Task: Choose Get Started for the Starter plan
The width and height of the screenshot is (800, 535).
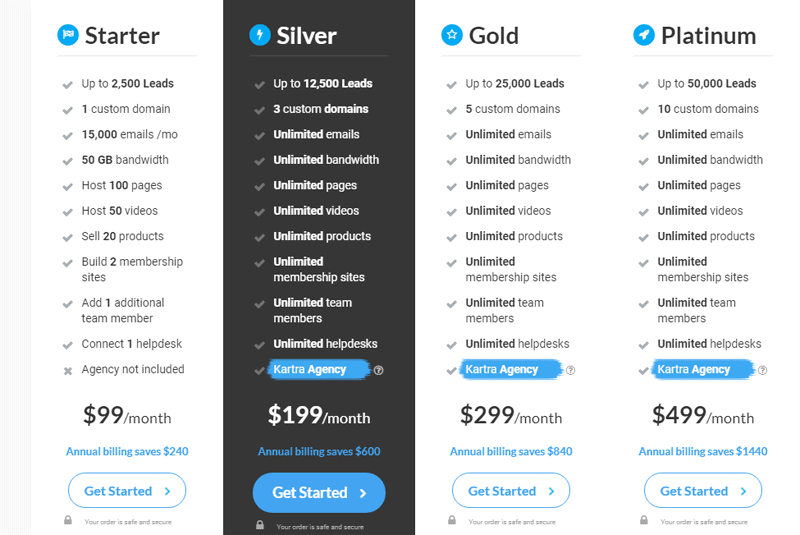Action: (x=127, y=491)
